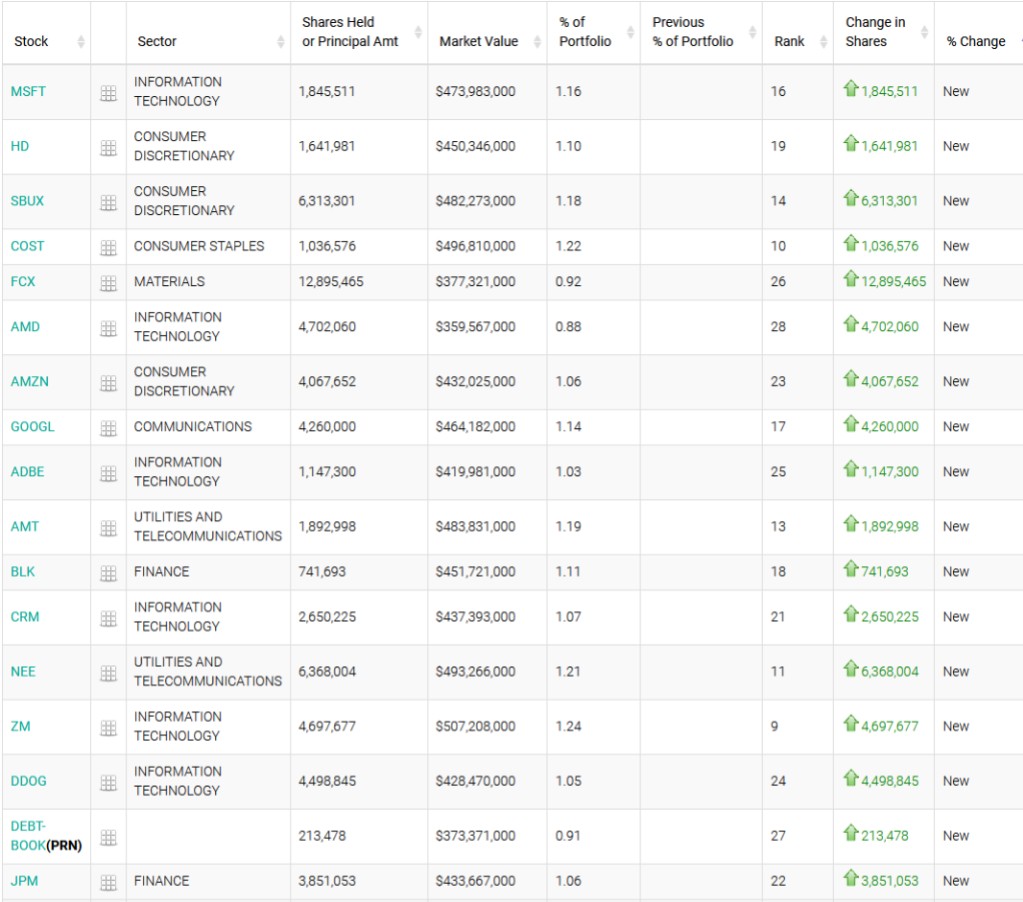Image resolution: width=1023 pixels, height=902 pixels.
Task: Sort by Rank column header
Action: 789,41
